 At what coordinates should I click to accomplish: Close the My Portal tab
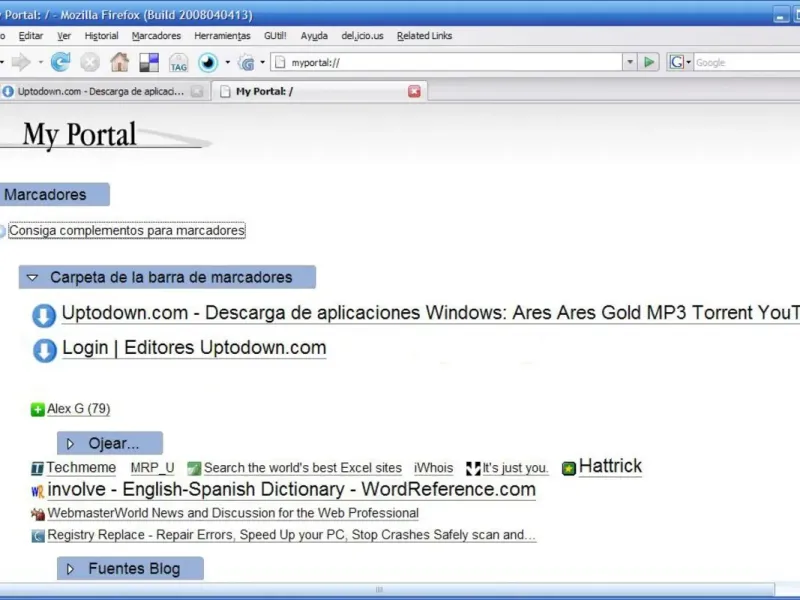(414, 91)
